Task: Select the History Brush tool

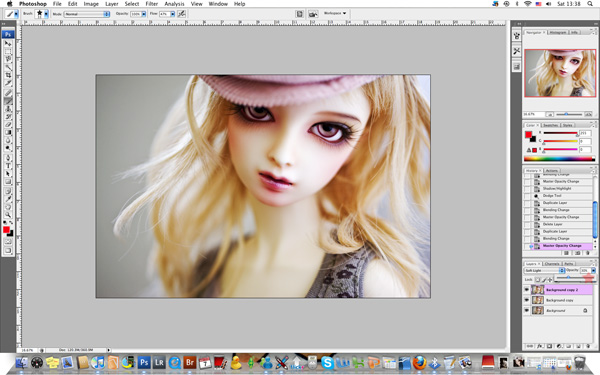Action: pyautogui.click(x=8, y=117)
